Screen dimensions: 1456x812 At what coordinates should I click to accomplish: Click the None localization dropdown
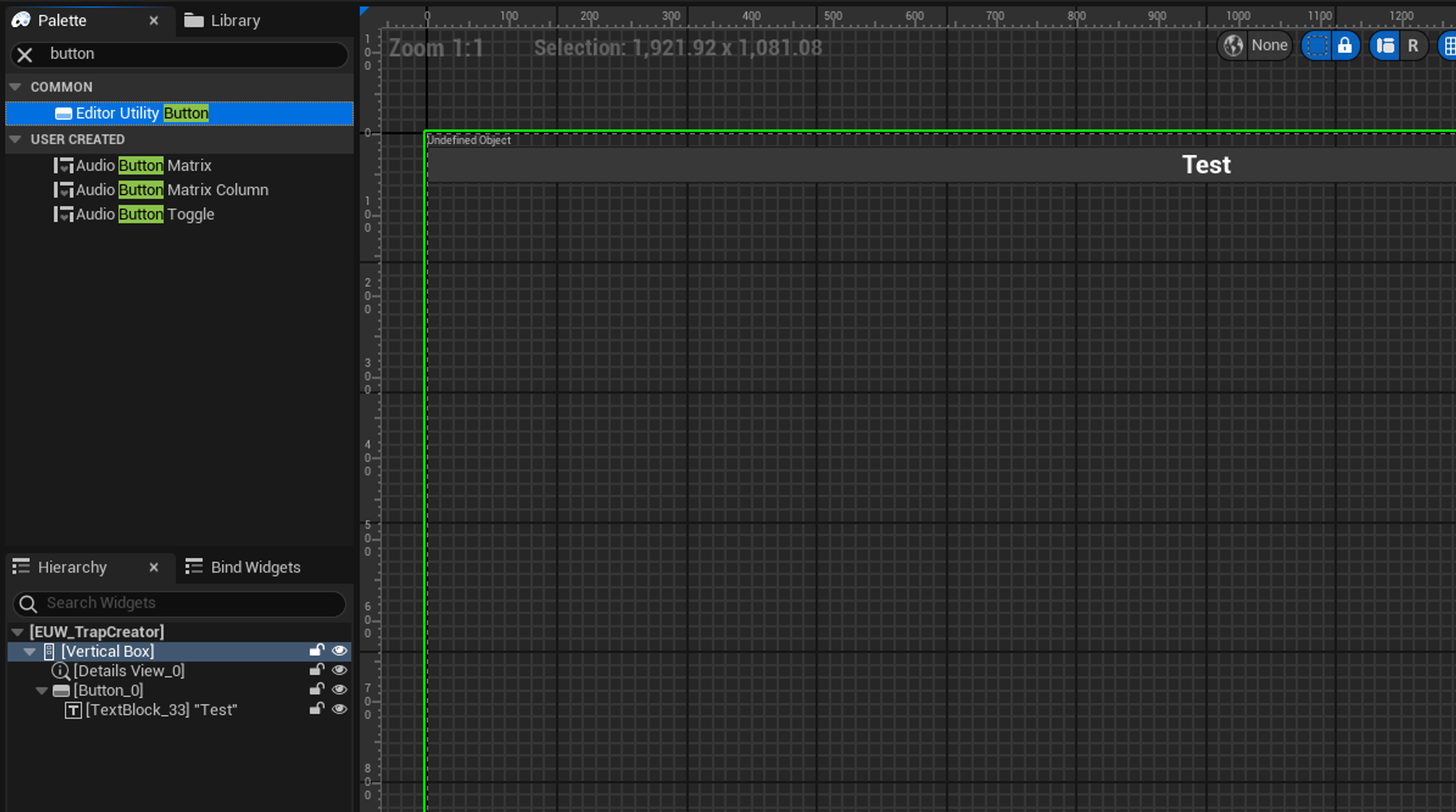tap(1269, 46)
